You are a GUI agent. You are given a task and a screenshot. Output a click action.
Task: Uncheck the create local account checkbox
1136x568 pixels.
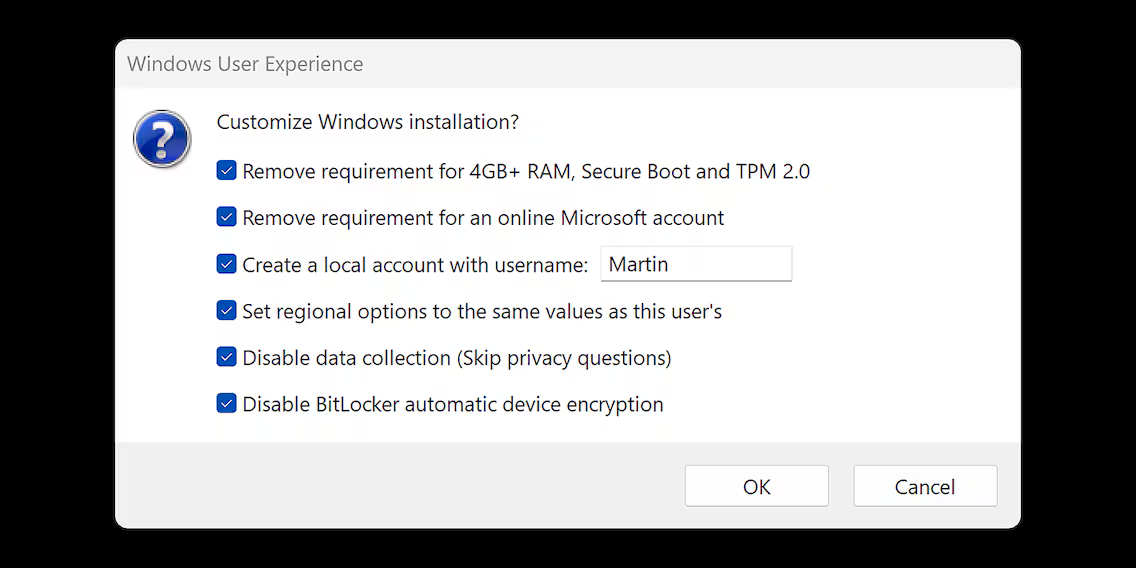tap(227, 264)
